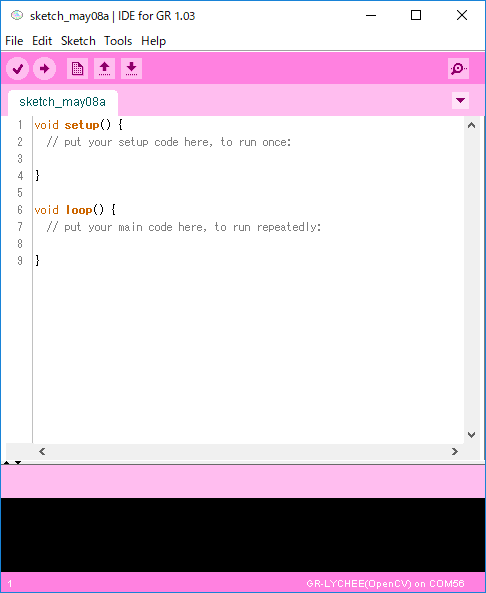Open the Edit menu
Viewport: 486px width, 593px height.
click(42, 41)
